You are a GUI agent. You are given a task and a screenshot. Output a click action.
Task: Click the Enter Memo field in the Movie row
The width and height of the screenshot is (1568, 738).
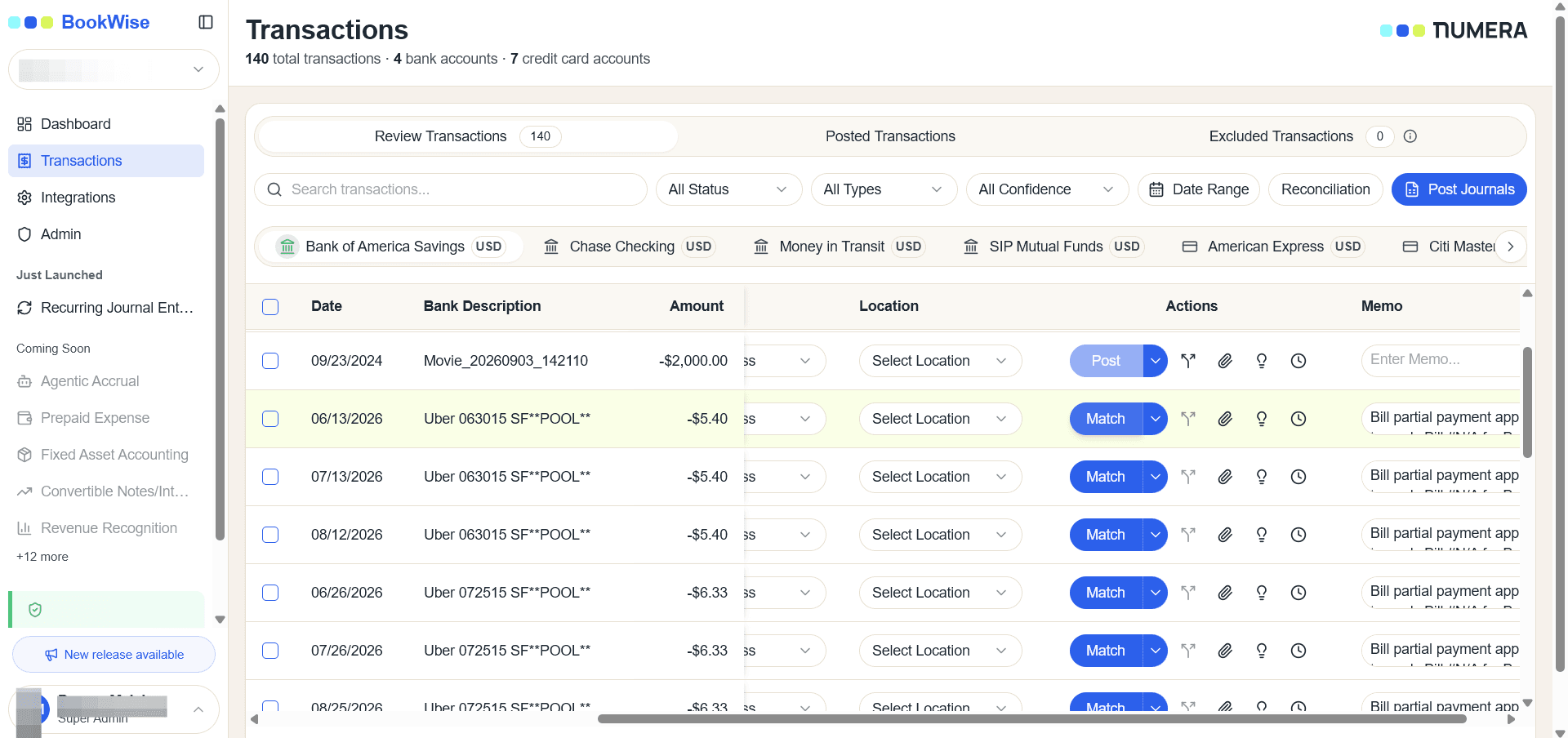tap(1441, 360)
